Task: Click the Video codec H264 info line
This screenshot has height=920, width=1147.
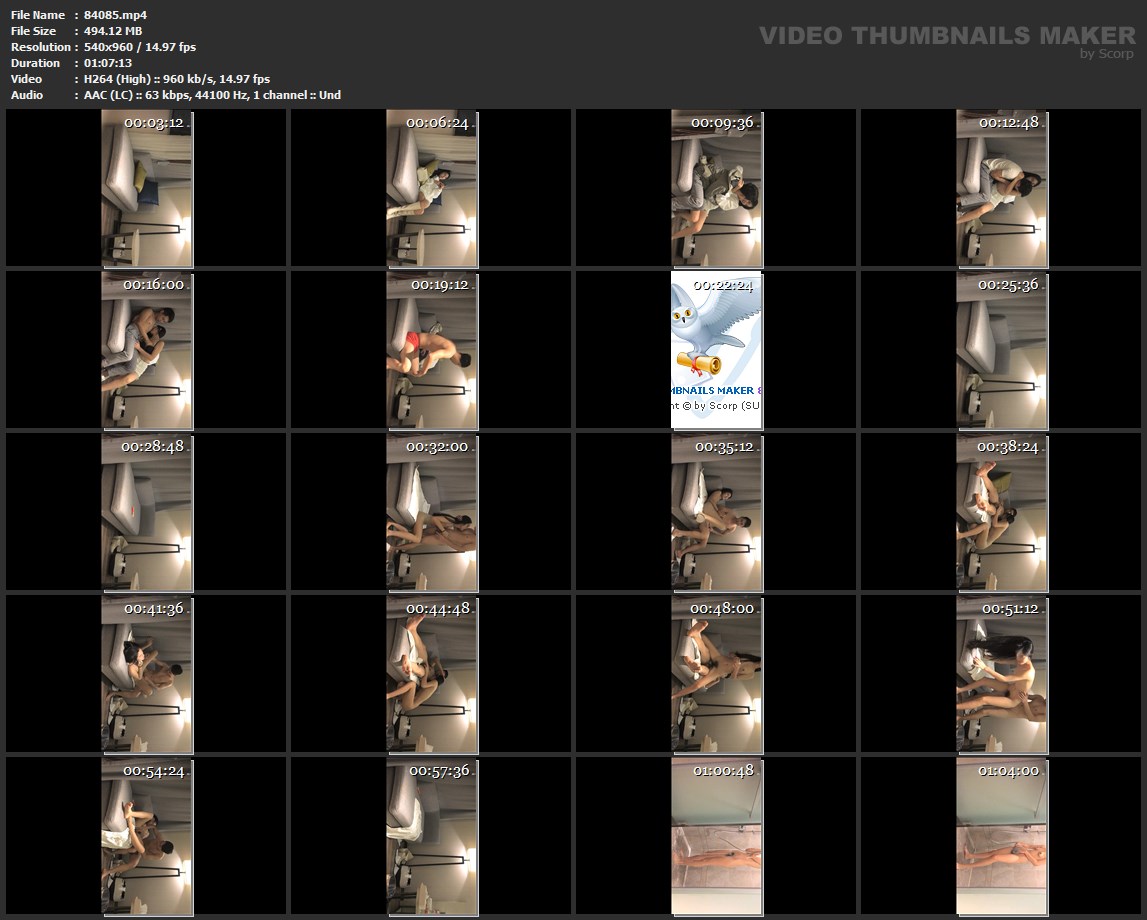Action: [x=177, y=79]
